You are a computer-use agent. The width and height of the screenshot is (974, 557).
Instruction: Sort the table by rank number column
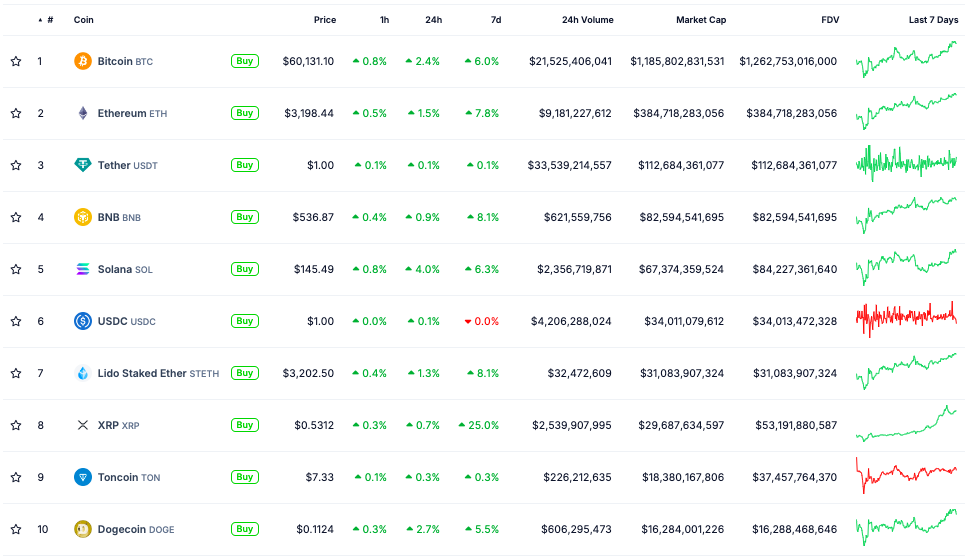pos(49,20)
